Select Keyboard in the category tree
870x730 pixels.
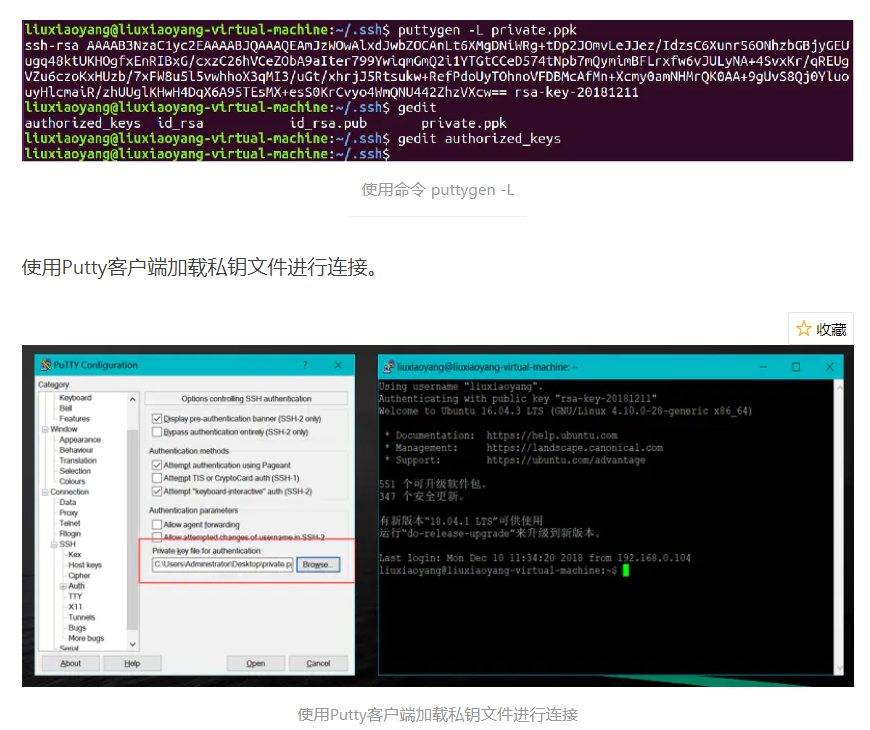tap(75, 398)
